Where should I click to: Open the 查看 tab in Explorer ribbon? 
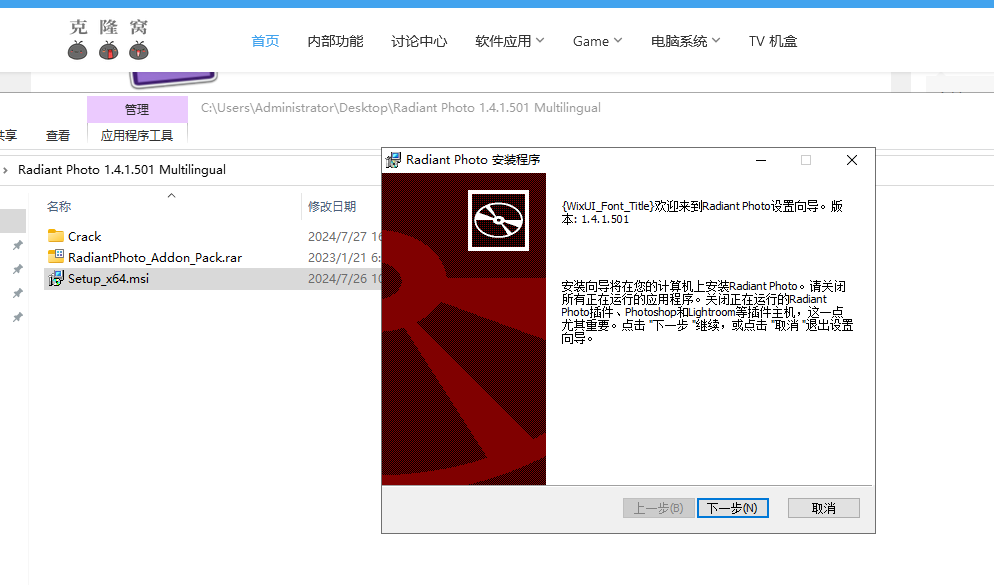58,136
